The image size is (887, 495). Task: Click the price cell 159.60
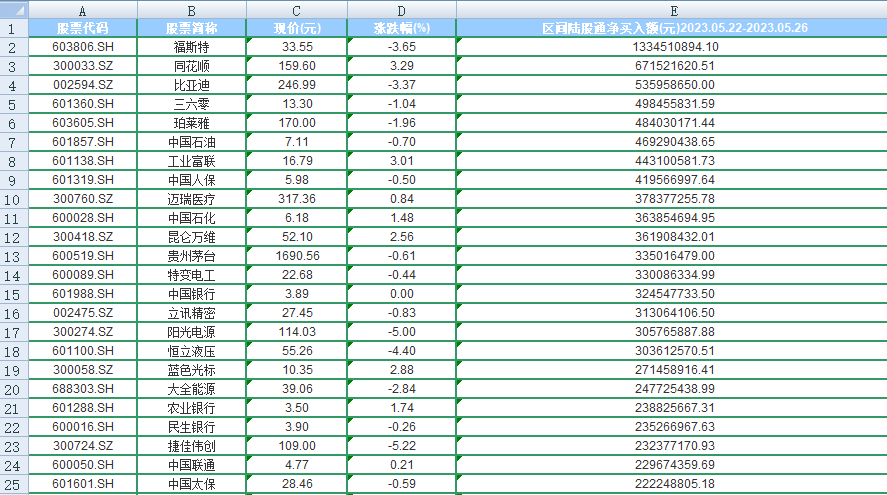[x=297, y=66]
